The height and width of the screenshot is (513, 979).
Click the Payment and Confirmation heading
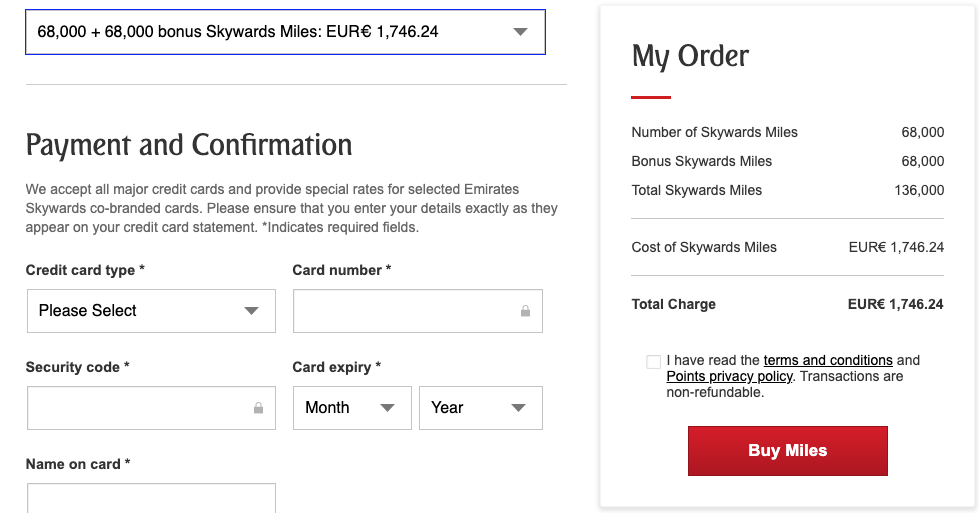click(x=189, y=145)
